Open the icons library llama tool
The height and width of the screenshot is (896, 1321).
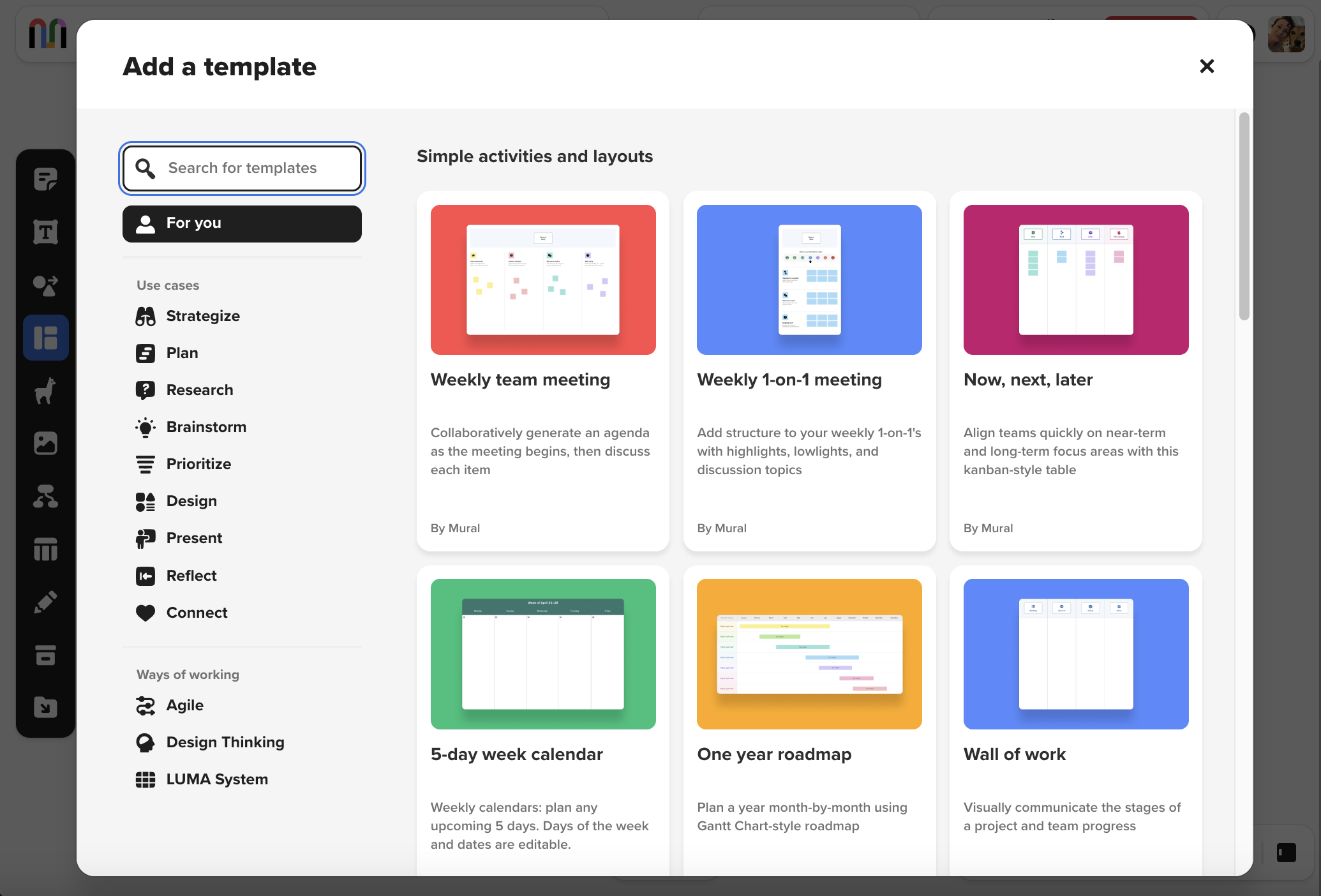coord(45,391)
